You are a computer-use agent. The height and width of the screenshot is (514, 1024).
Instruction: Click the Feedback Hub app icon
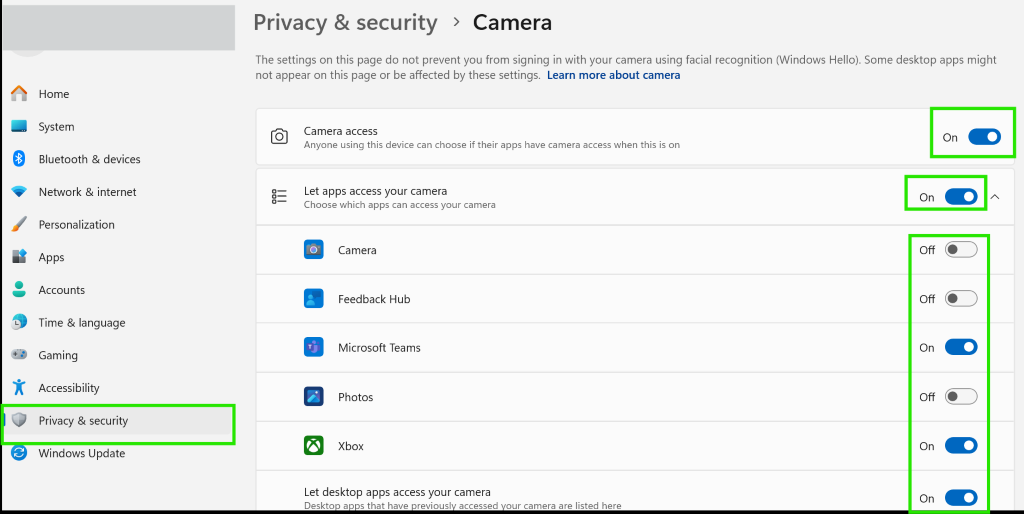point(313,299)
